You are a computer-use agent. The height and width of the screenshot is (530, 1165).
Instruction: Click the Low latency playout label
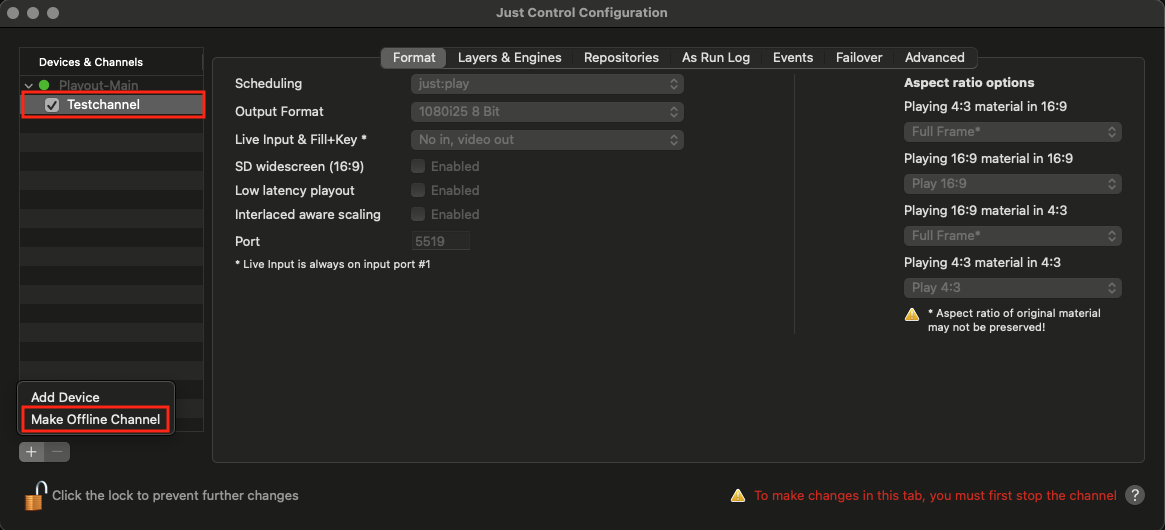(x=295, y=190)
